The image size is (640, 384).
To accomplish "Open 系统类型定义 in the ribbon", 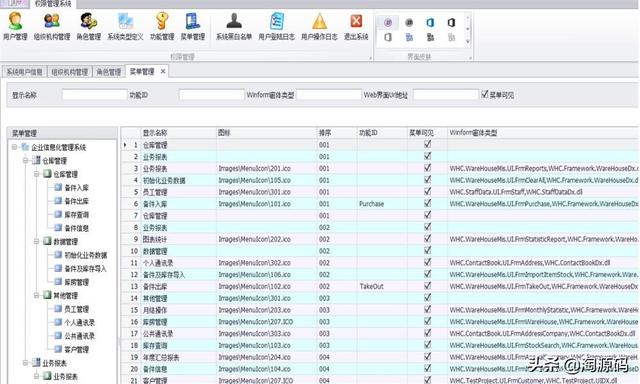I will (125, 26).
